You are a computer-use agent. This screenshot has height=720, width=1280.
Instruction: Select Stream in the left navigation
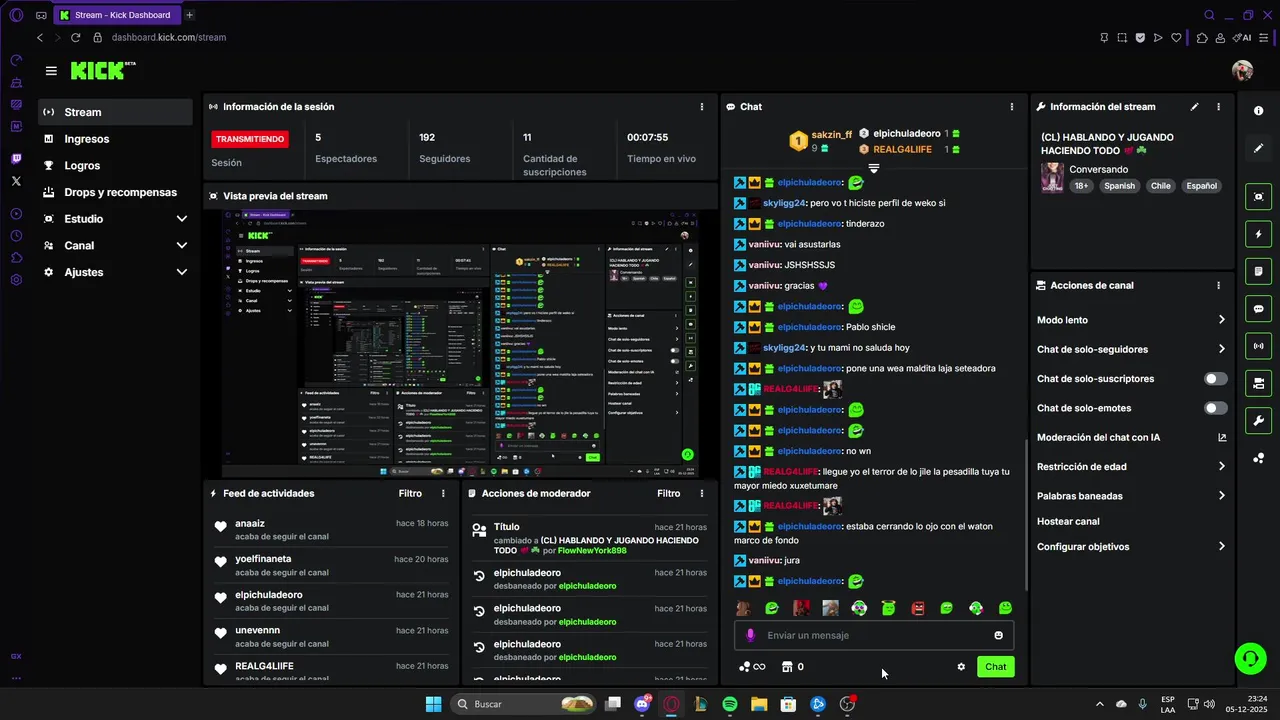[115, 112]
